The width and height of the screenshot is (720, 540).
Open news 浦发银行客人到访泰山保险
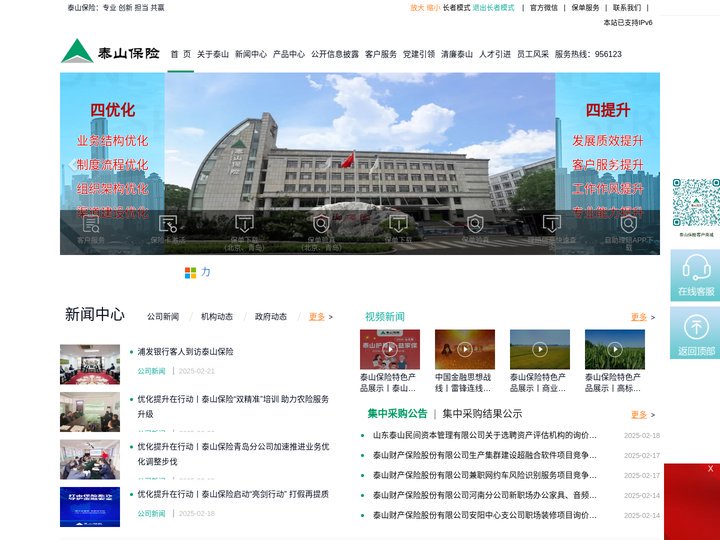point(186,352)
